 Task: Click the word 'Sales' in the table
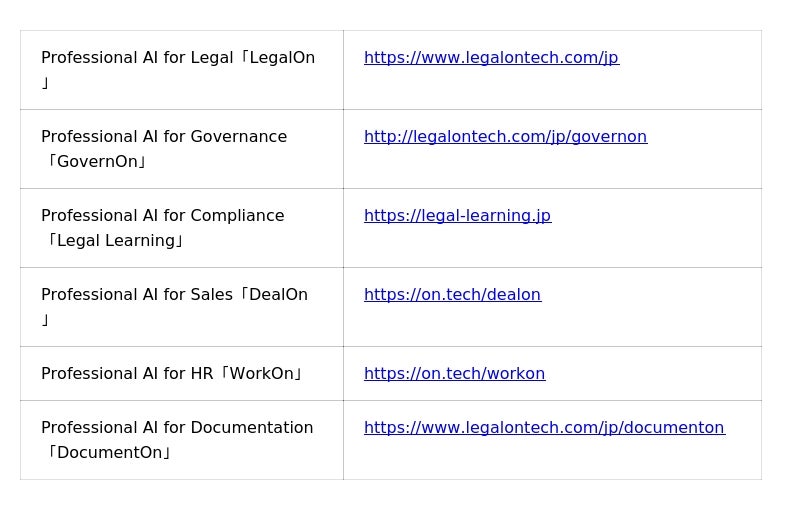pyautogui.click(x=211, y=295)
